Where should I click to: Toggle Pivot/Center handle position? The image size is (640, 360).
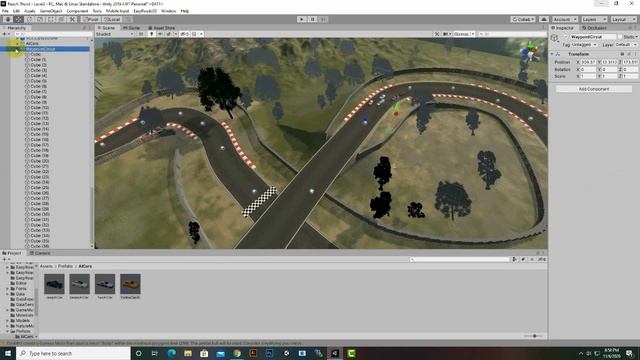tap(91, 19)
